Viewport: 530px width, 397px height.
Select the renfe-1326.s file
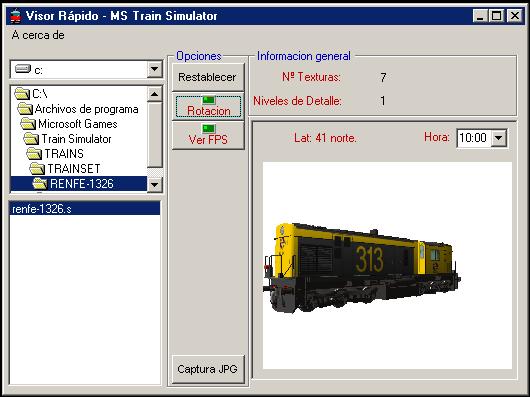(x=85, y=209)
